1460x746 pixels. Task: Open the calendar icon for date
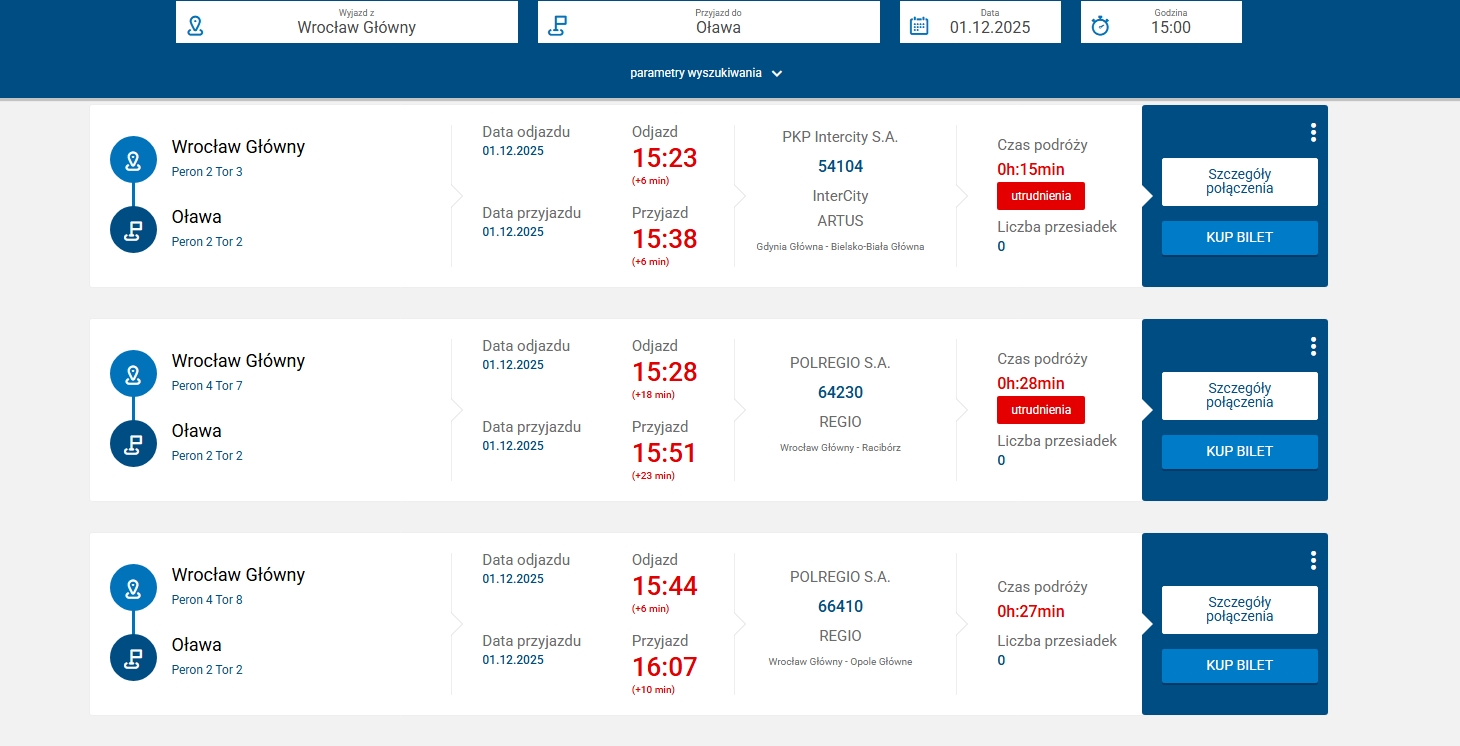[919, 26]
